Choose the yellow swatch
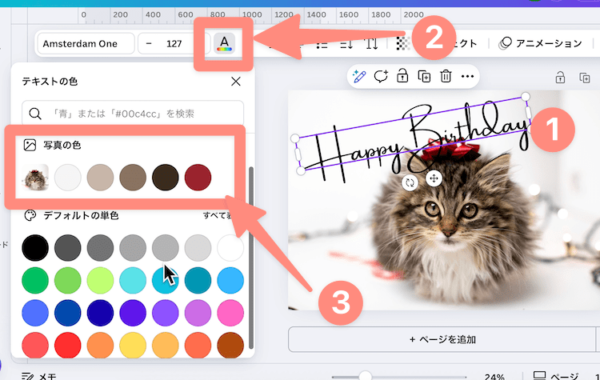This screenshot has width=600, height=380. click(133, 345)
